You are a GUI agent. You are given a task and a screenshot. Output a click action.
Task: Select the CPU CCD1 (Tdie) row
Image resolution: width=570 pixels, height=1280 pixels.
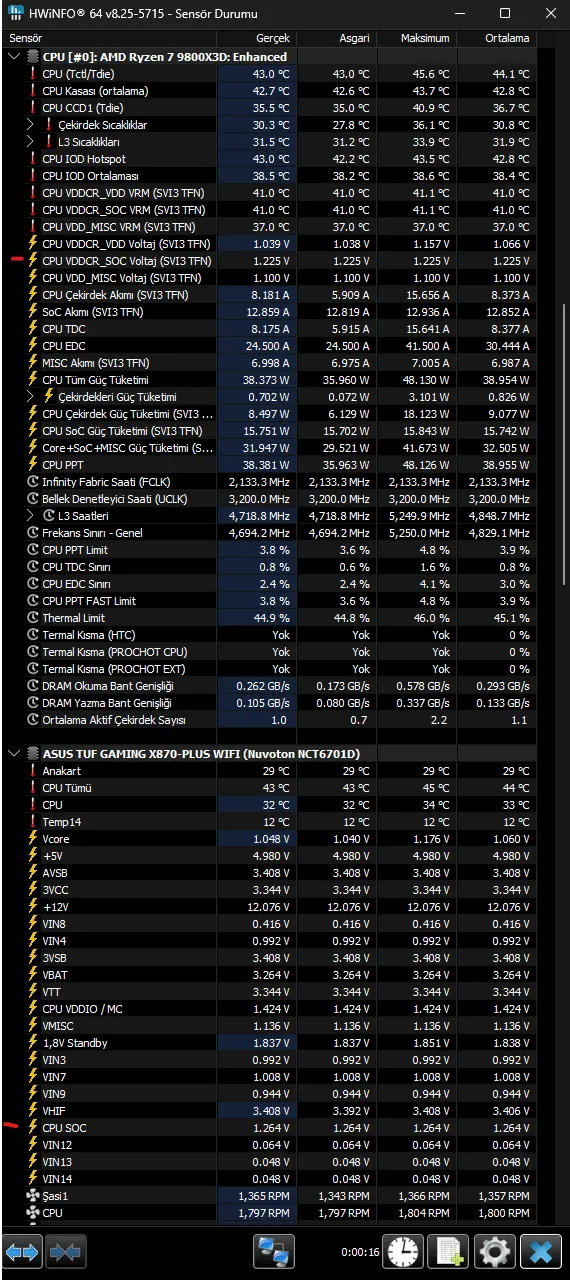pyautogui.click(x=270, y=108)
